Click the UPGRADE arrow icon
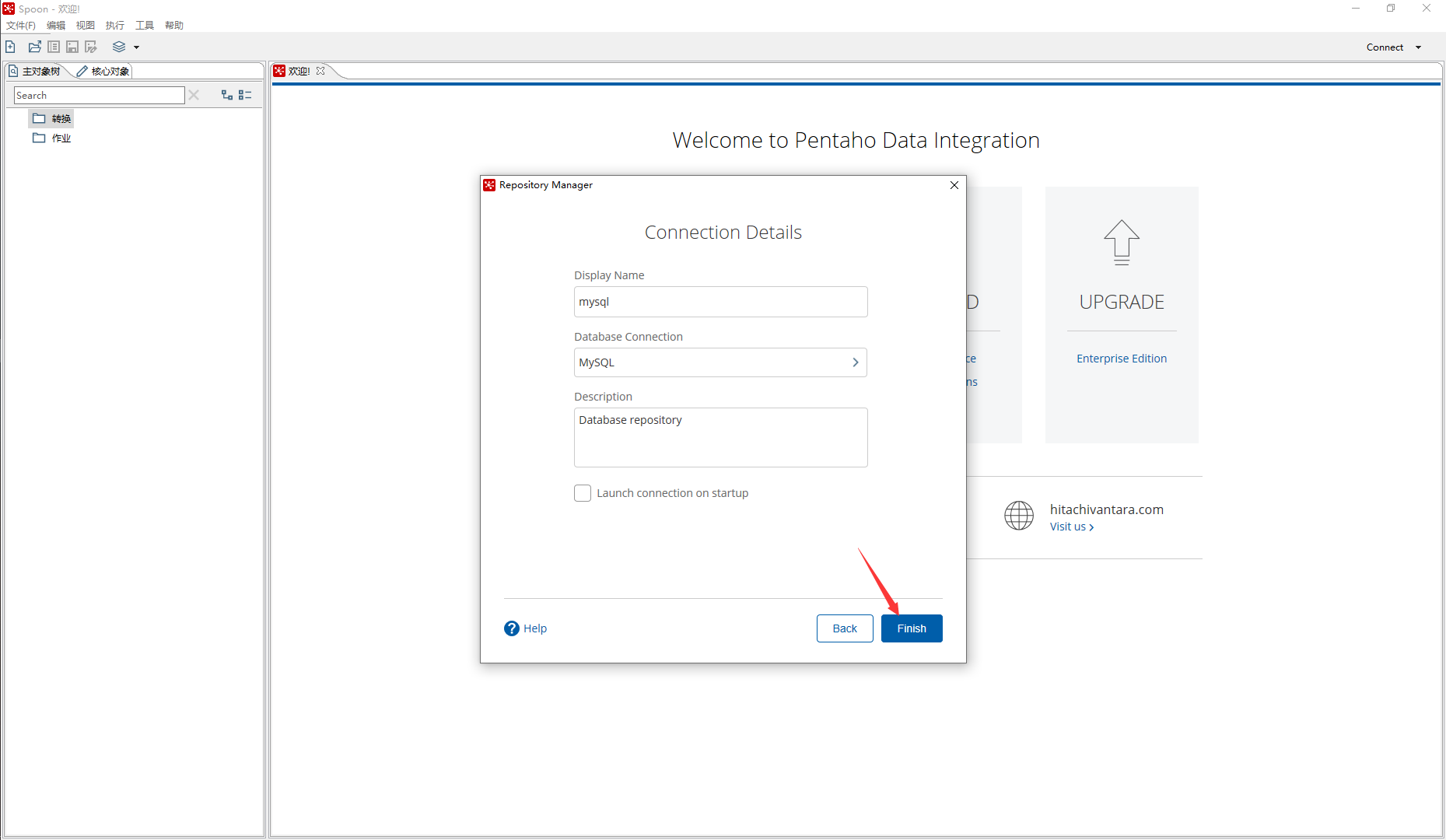Screen dimensions: 1446x840 coord(1122,243)
